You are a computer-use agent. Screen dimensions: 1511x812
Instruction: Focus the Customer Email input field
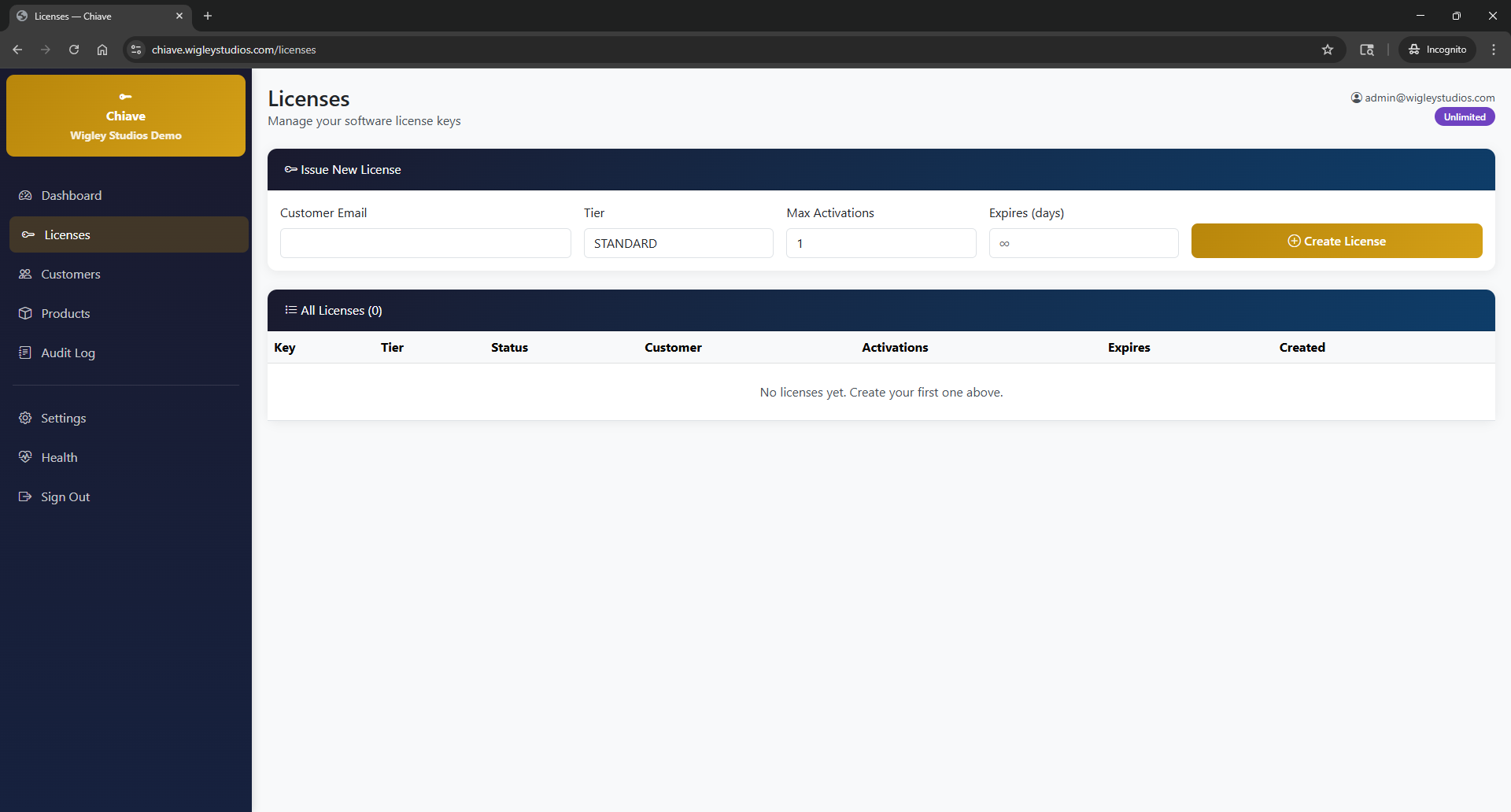point(425,243)
